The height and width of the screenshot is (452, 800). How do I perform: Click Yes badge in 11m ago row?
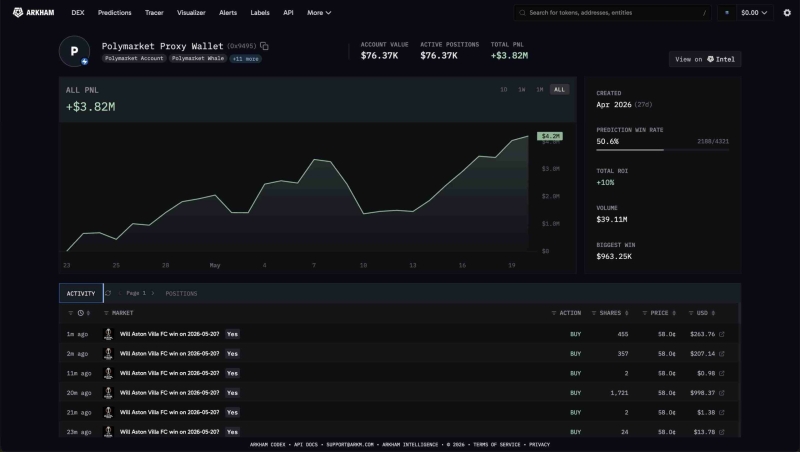pyautogui.click(x=232, y=373)
